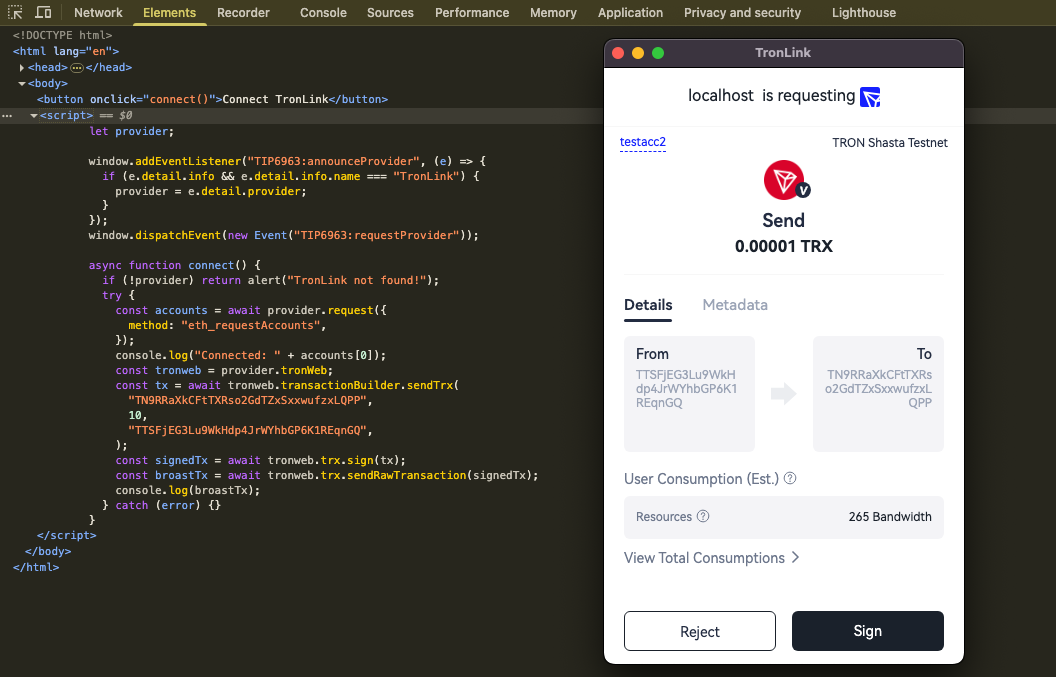Open the Sources tab
Image resolution: width=1056 pixels, height=677 pixels.
pyautogui.click(x=391, y=13)
